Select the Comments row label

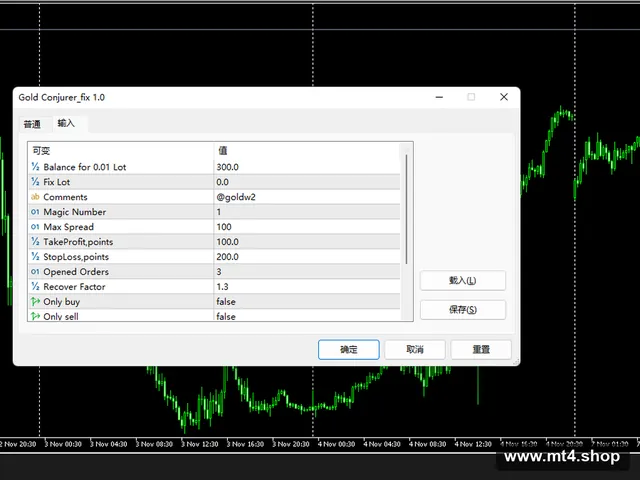65,197
